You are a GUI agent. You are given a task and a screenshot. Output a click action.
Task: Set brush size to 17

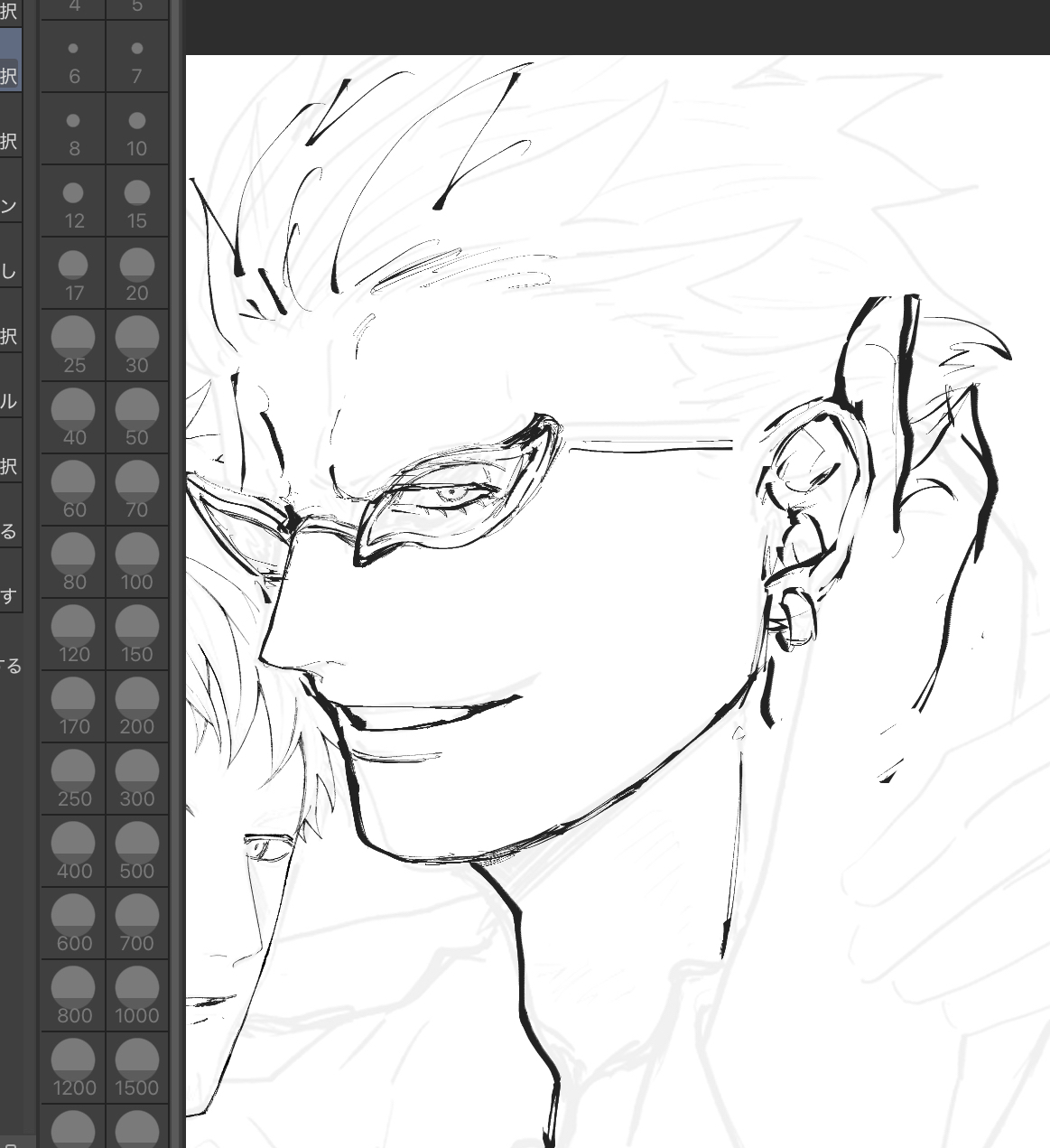[74, 275]
